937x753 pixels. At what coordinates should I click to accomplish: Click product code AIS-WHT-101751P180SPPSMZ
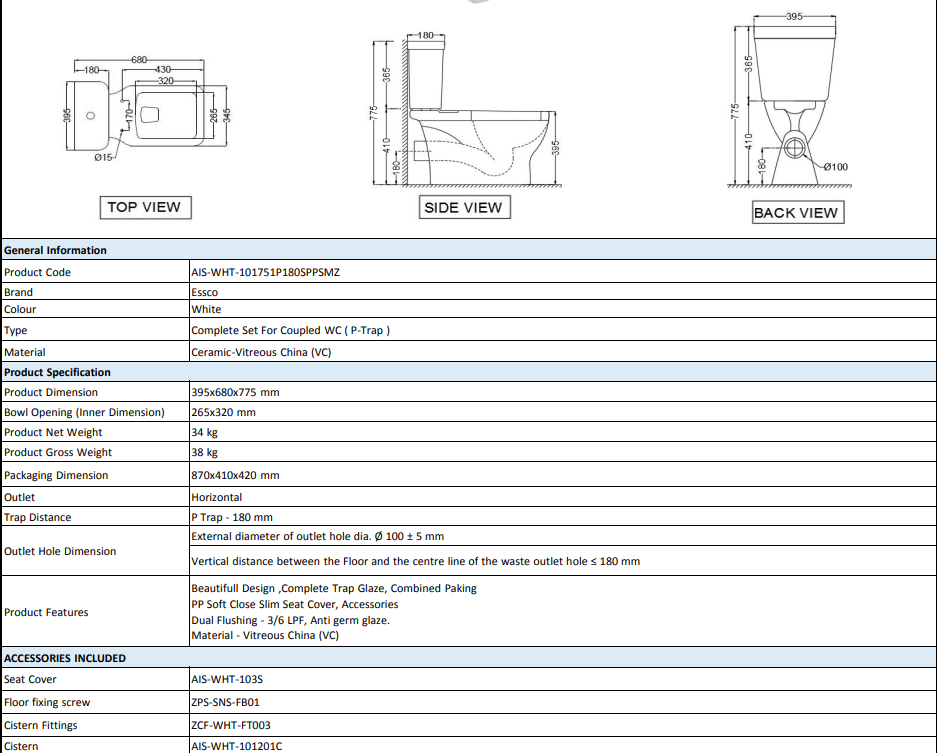[x=265, y=272]
